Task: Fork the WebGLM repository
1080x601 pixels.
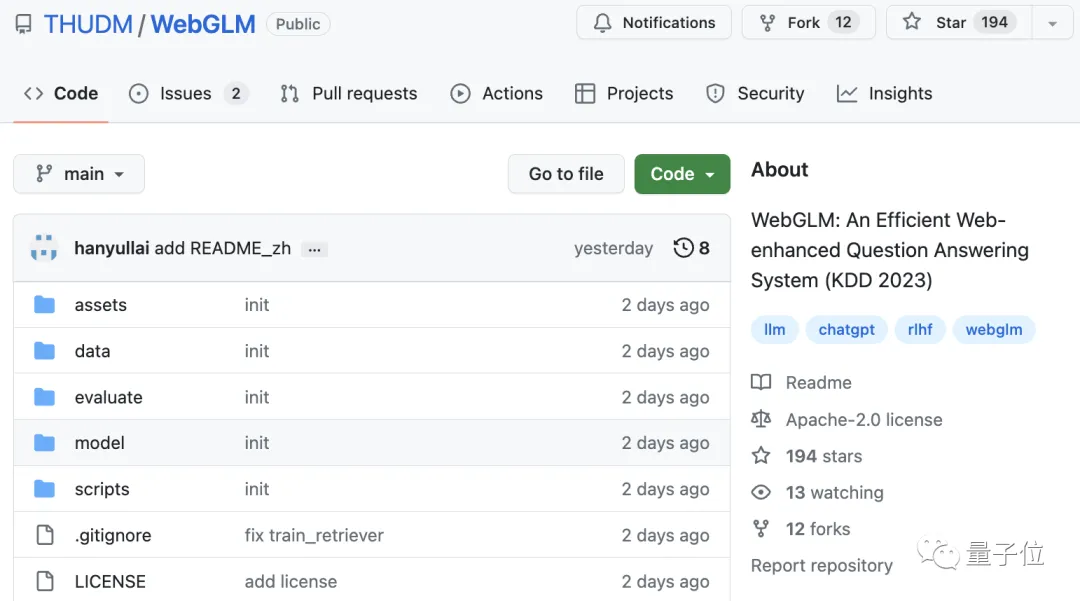Action: tap(807, 22)
